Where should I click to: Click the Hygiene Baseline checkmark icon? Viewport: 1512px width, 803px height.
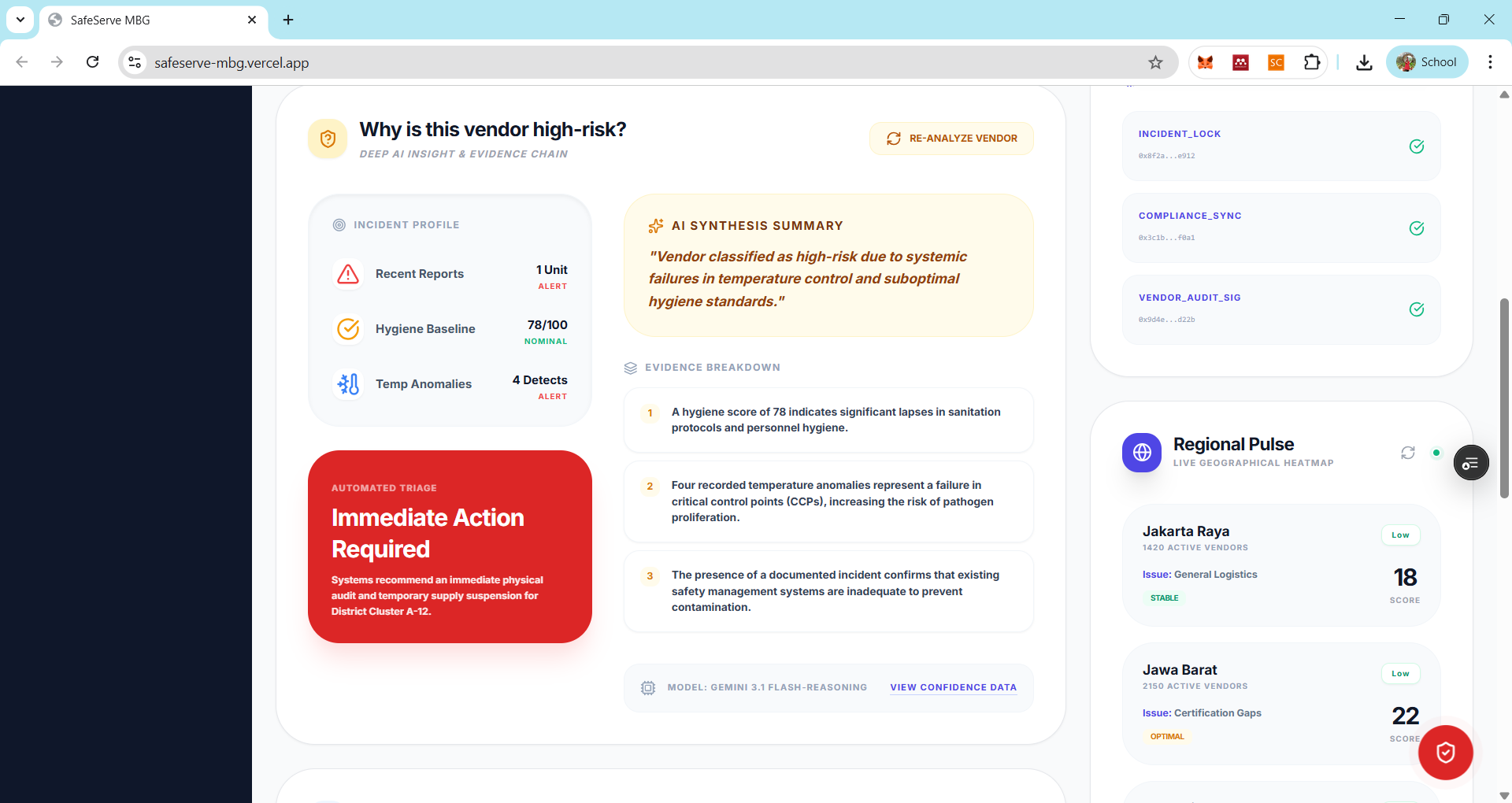click(348, 329)
